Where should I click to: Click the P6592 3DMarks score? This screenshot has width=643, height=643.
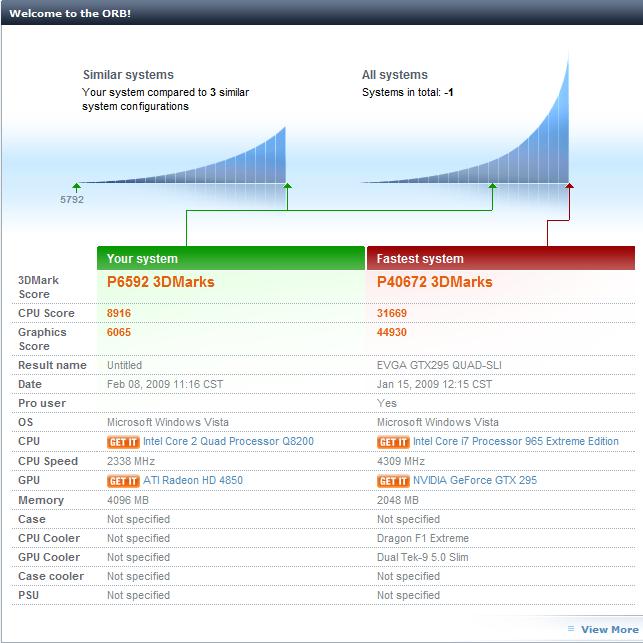coord(161,282)
